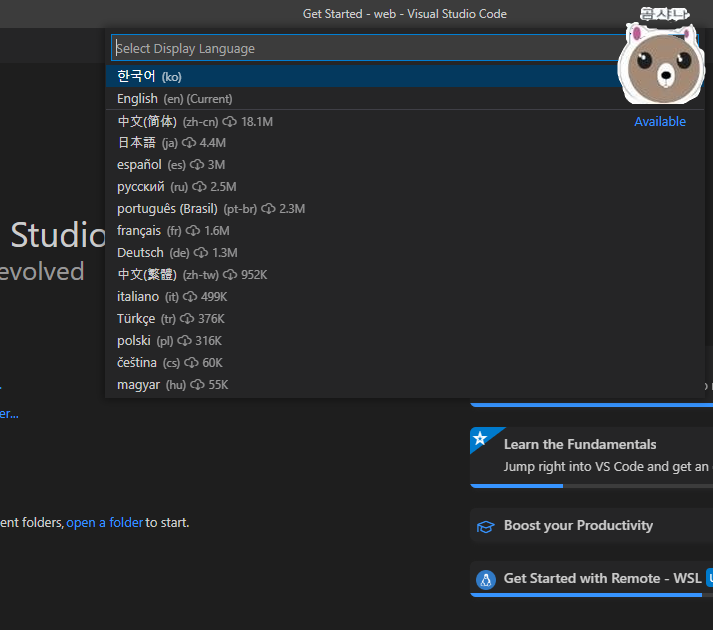Select 中文(简体) zh-cn language entry
Image resolution: width=713 pixels, height=630 pixels.
pos(405,121)
